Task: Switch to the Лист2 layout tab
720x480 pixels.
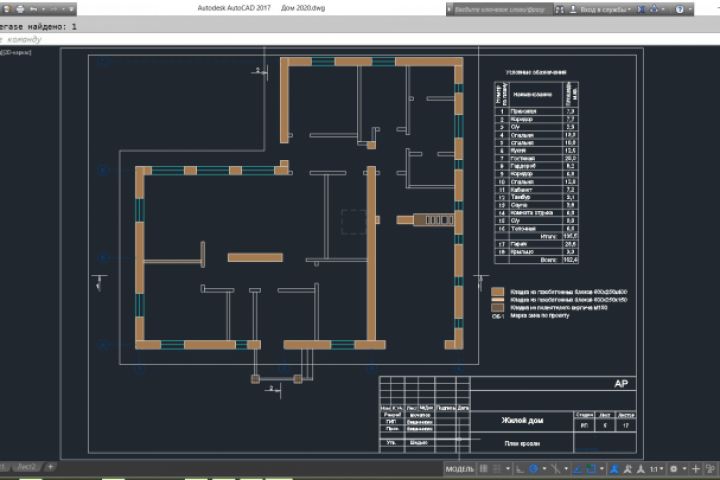Action: pyautogui.click(x=26, y=467)
